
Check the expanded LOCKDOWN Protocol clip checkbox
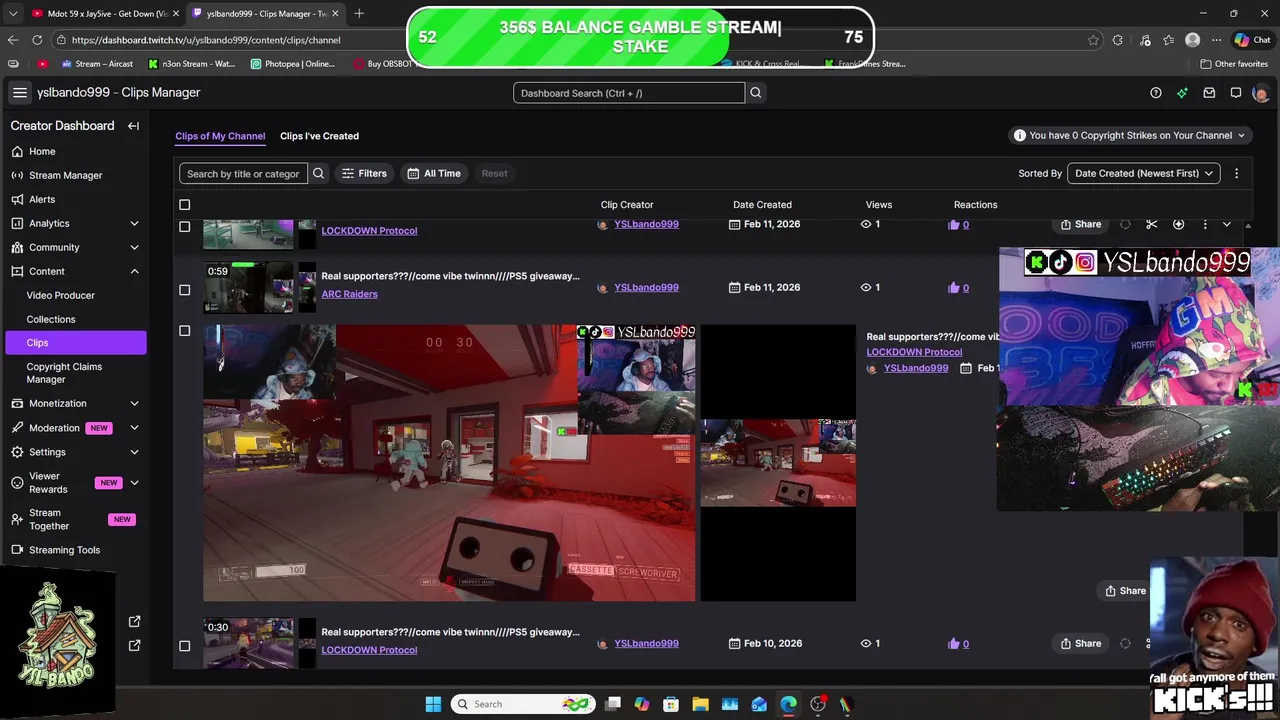[x=184, y=331]
